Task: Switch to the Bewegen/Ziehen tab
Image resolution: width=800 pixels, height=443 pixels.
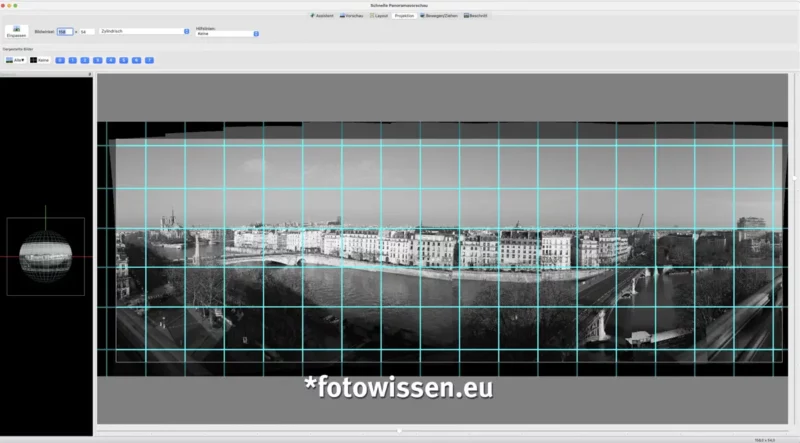Action: click(x=439, y=16)
